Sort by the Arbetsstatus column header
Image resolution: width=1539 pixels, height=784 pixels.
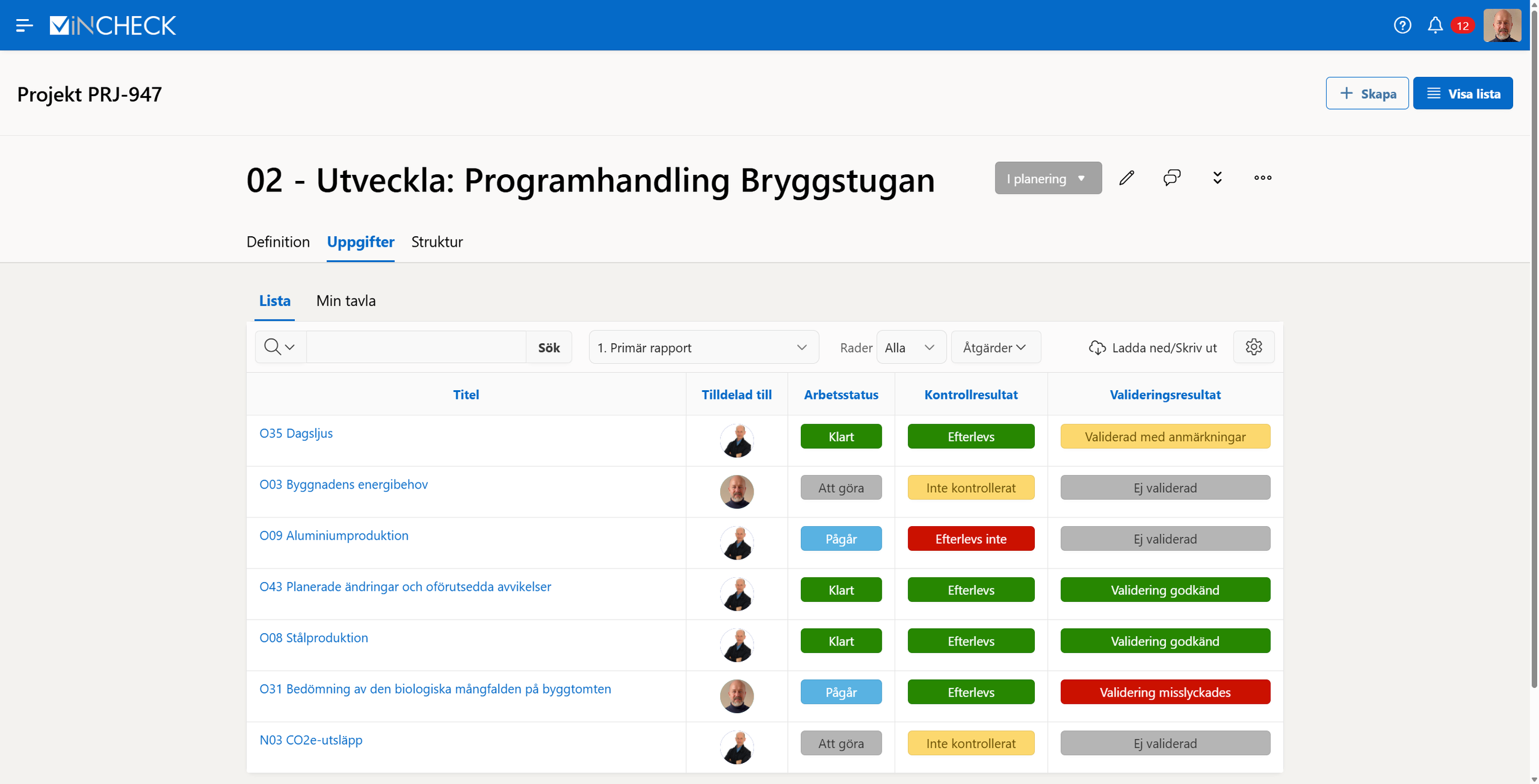click(x=840, y=395)
